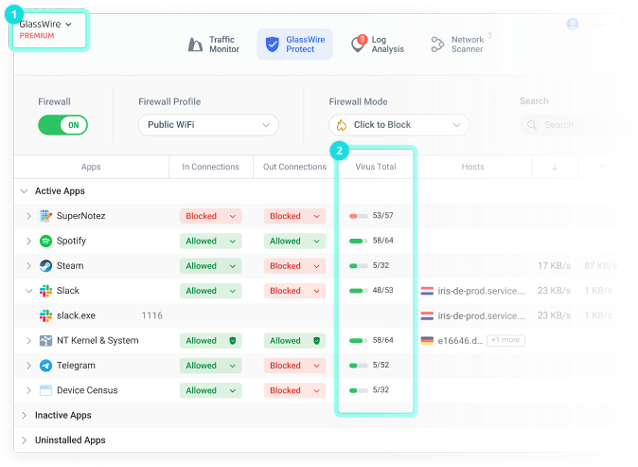This screenshot has width=638, height=467.
Task: Click the Log Analysis pin icon
Action: [358, 44]
